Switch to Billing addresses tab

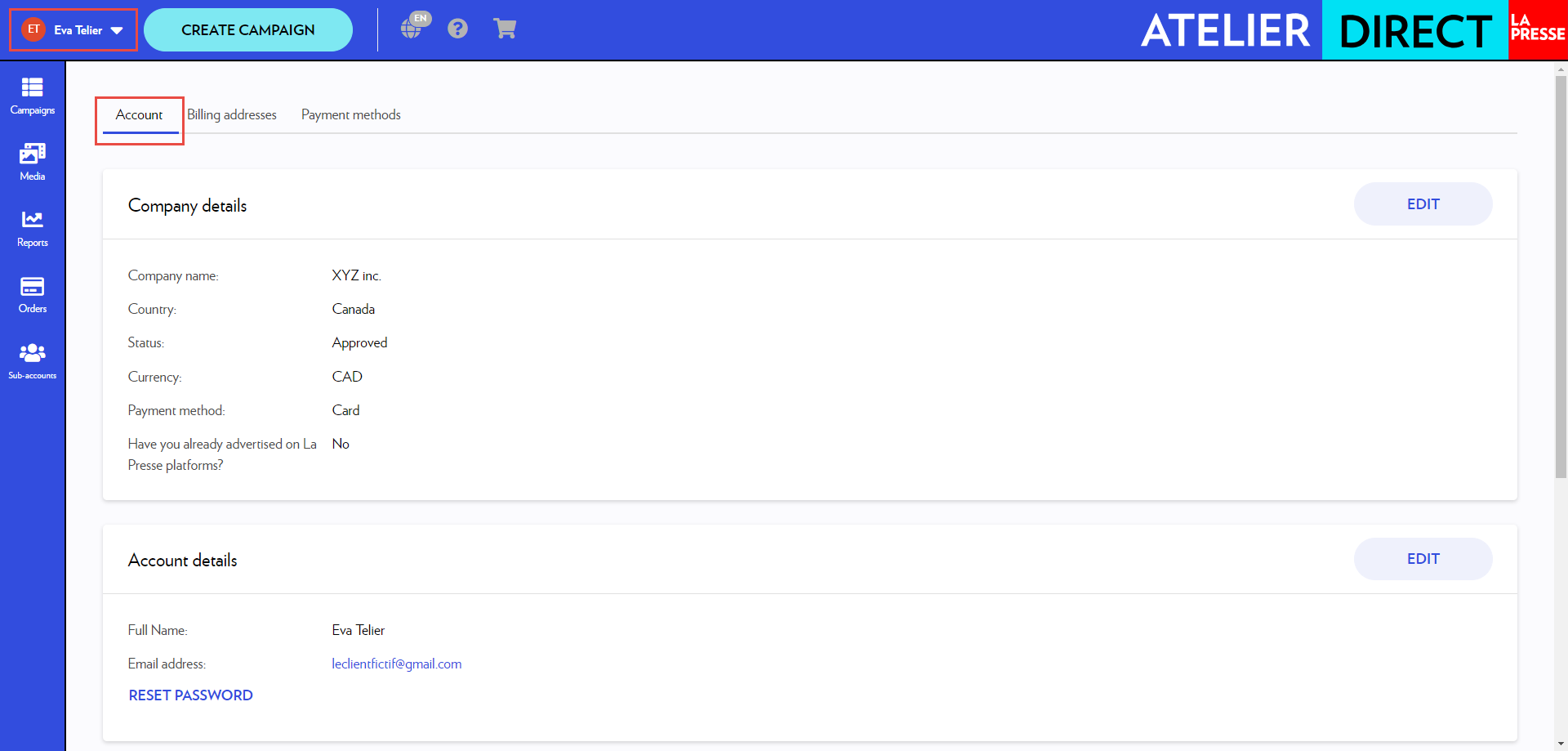[x=232, y=115]
